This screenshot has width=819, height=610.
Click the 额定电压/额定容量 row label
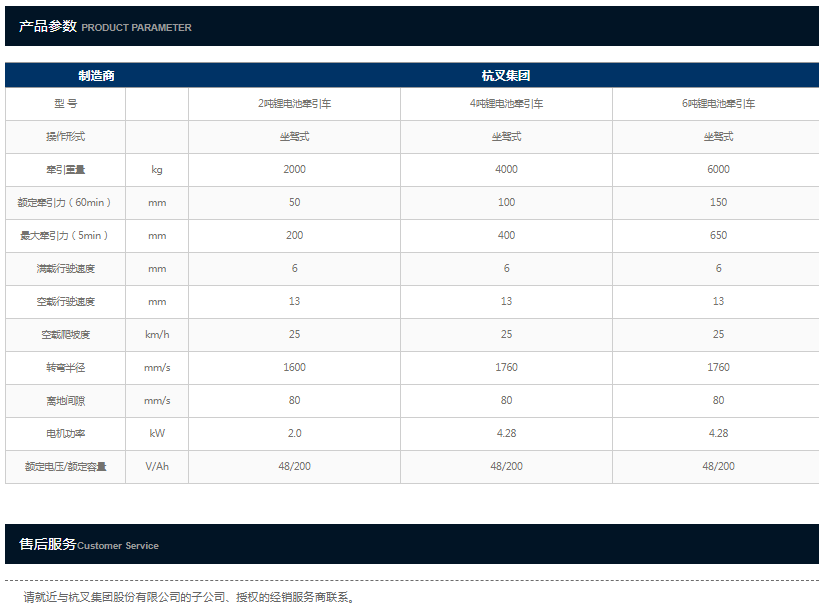pyautogui.click(x=65, y=466)
